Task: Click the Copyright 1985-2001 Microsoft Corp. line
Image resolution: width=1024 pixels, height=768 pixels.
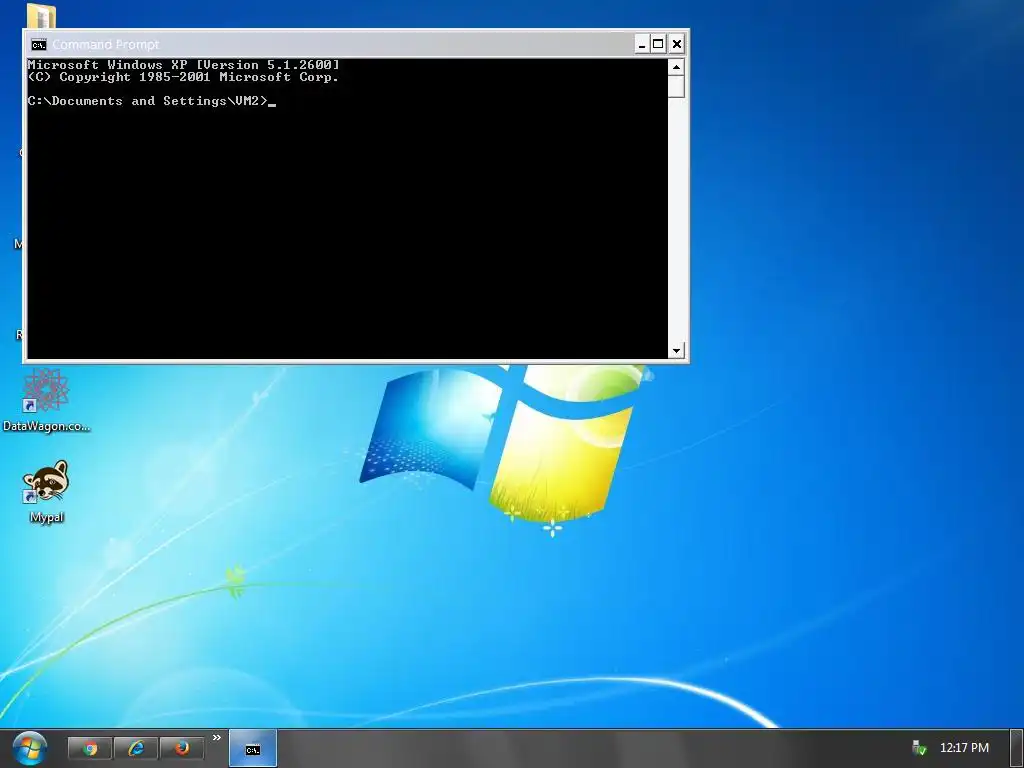Action: [x=184, y=77]
